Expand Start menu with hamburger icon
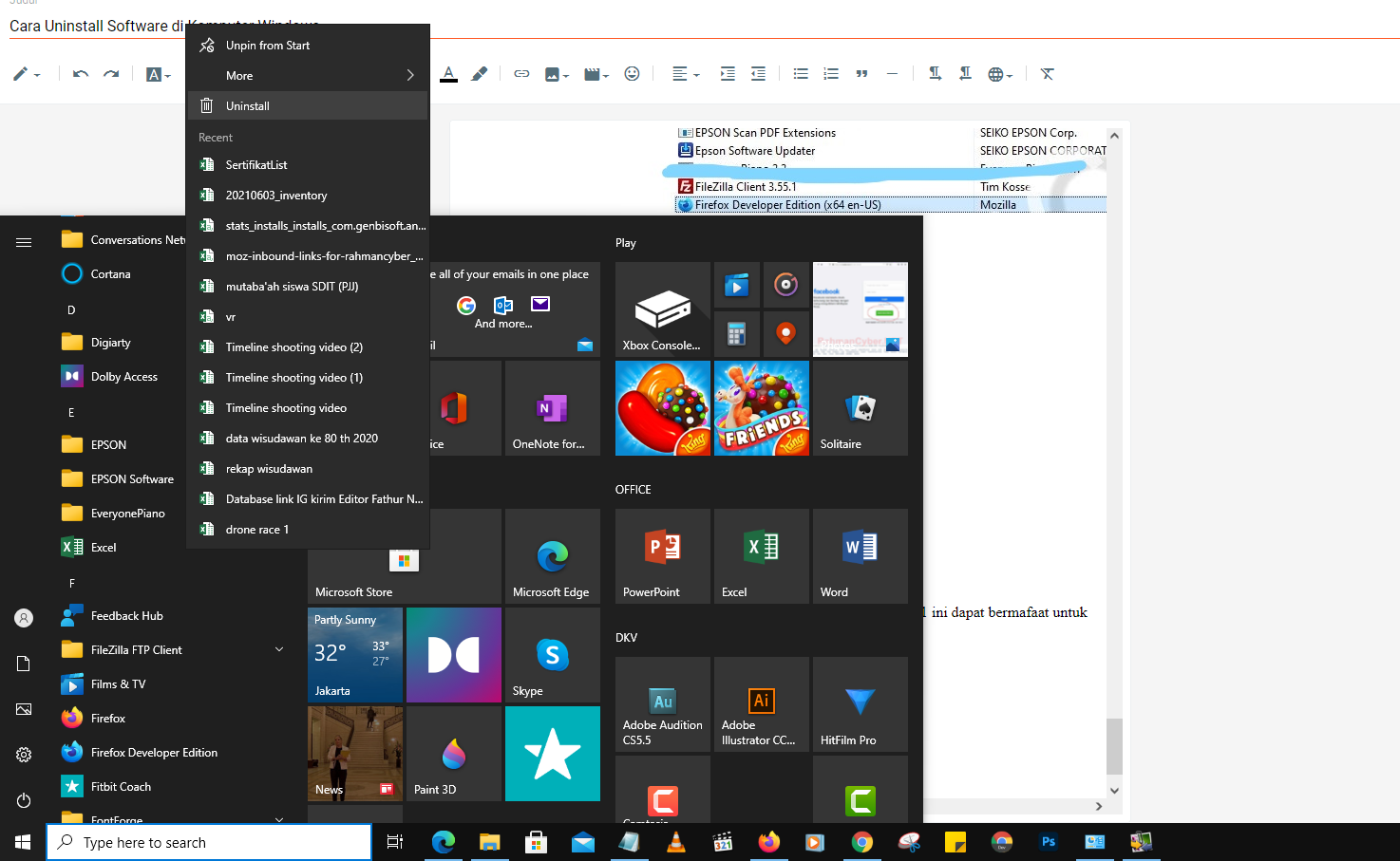 [x=24, y=243]
